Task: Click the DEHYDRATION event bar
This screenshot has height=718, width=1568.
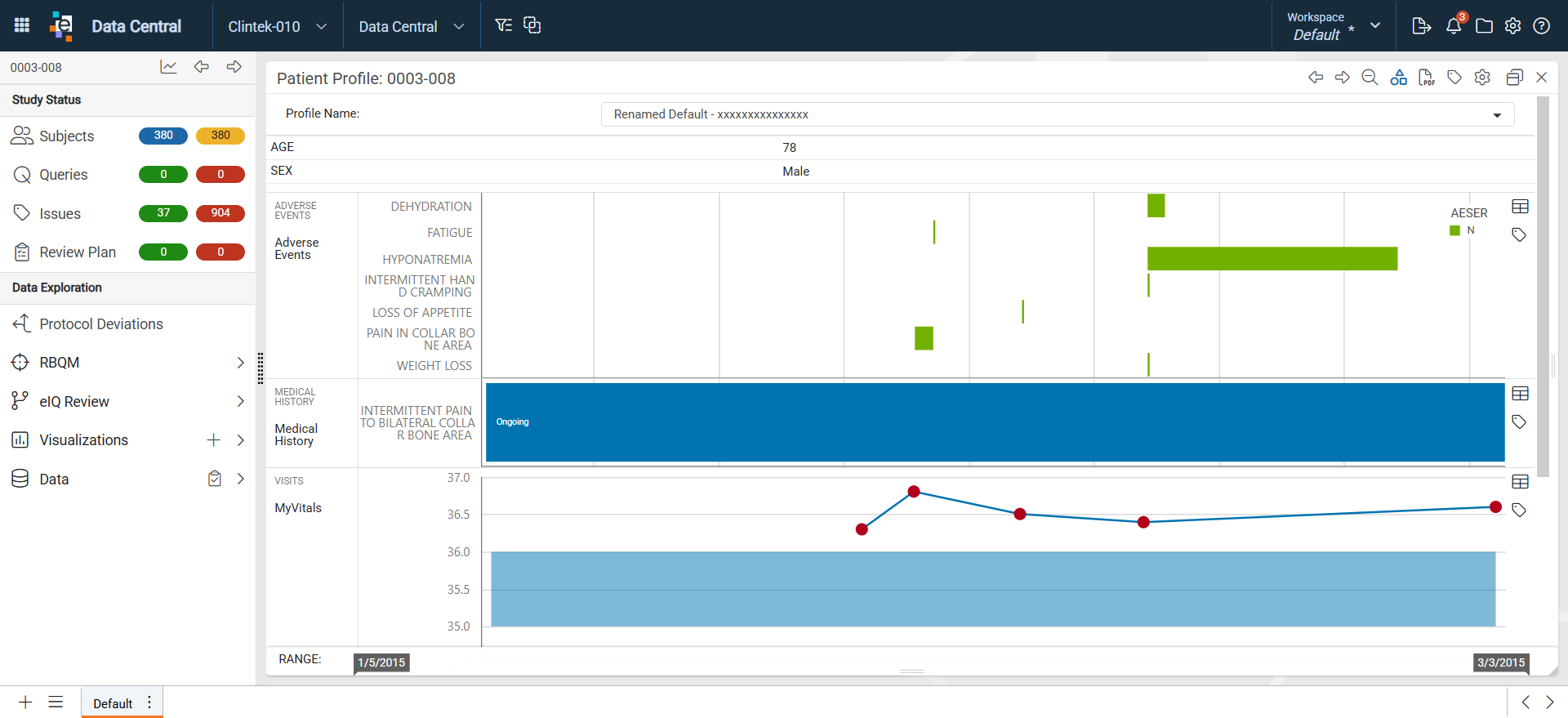Action: [1156, 206]
